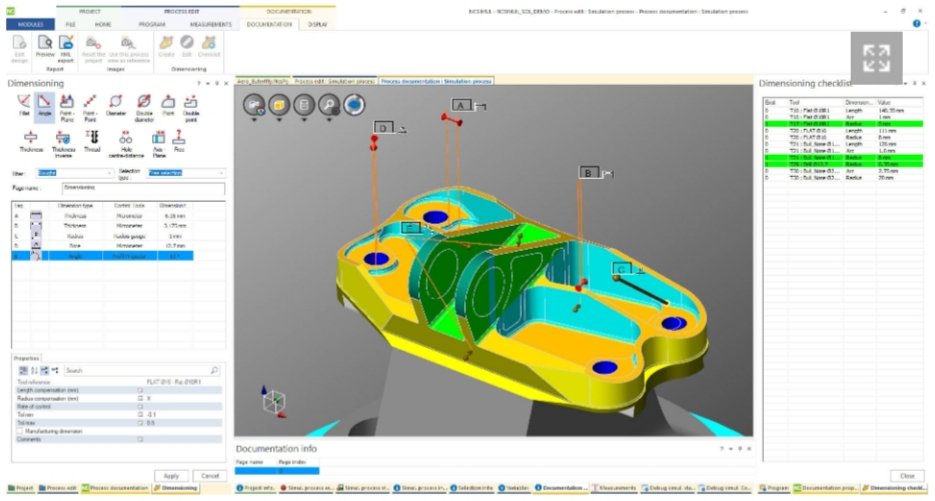The width and height of the screenshot is (935, 501).
Task: Click the magnifier zoom button in viewport
Action: coord(329,105)
